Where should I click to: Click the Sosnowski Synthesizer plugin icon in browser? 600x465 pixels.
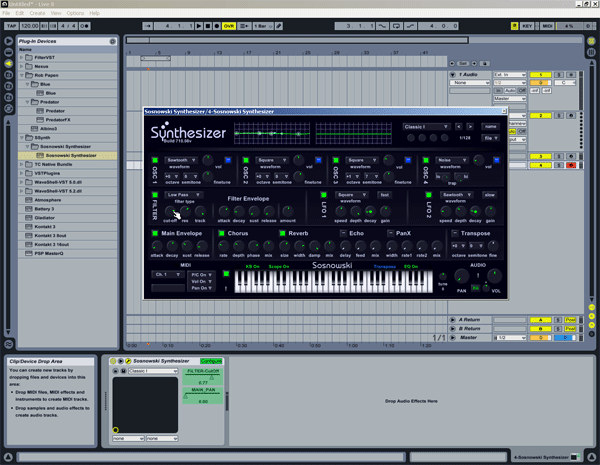(x=40, y=156)
